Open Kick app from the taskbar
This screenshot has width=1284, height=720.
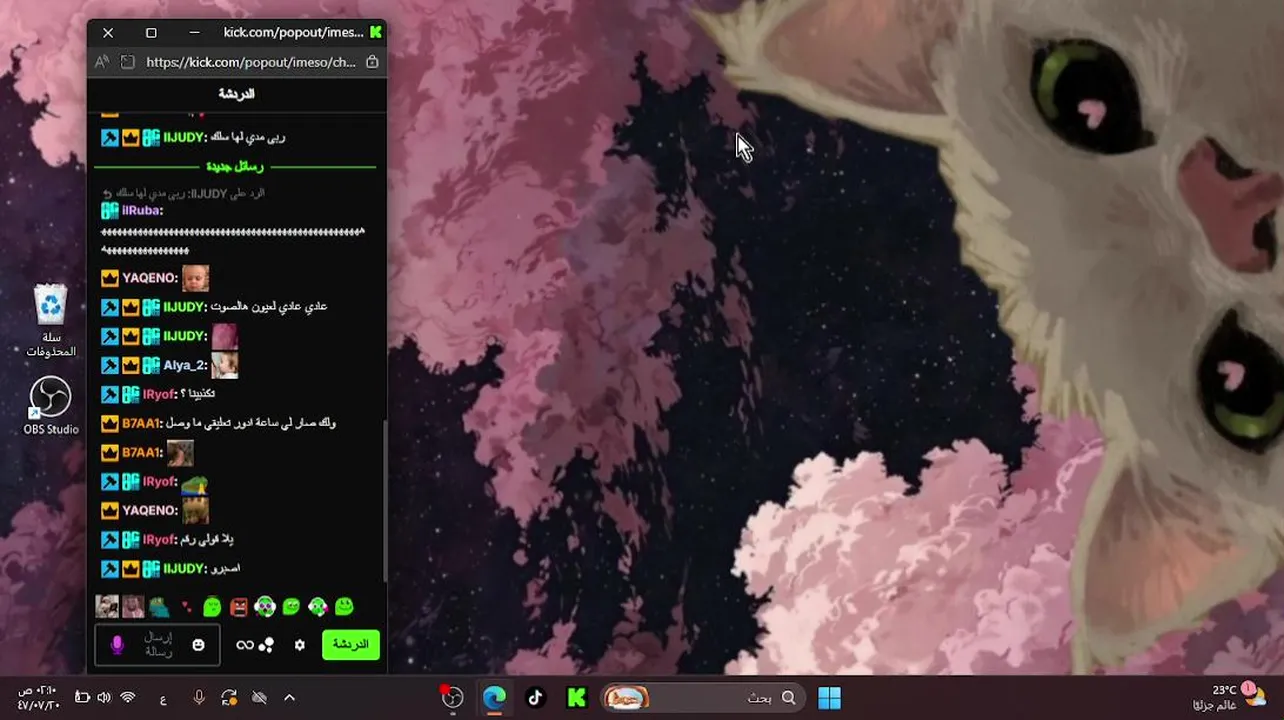(576, 698)
